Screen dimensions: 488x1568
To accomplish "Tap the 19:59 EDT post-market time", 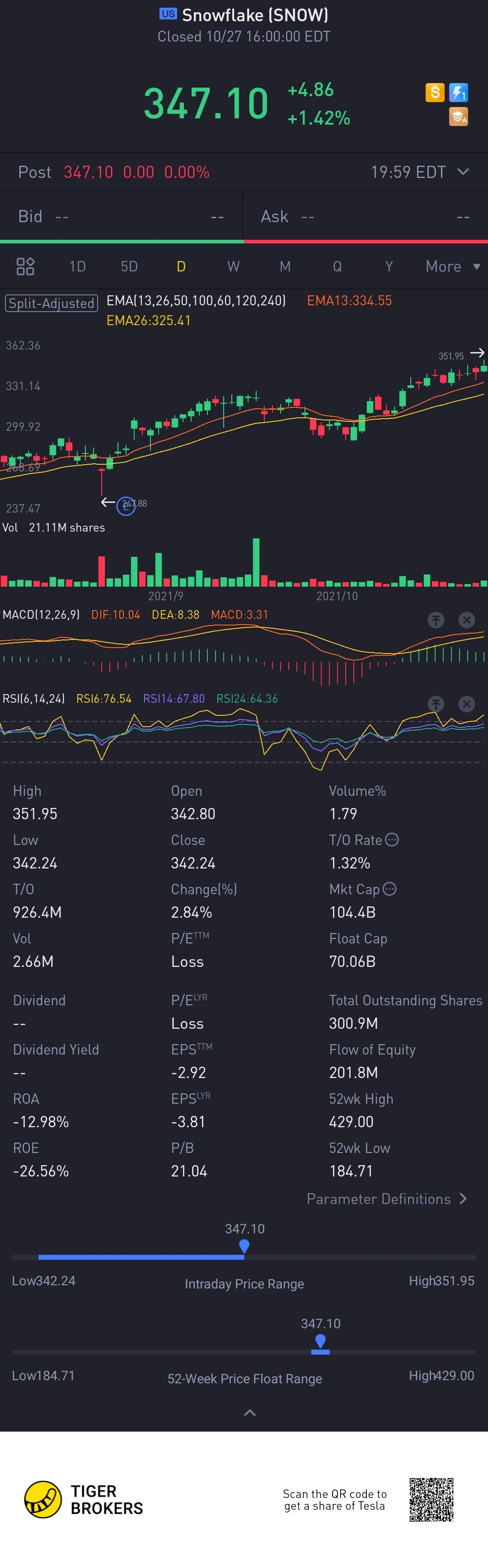I will tap(408, 172).
